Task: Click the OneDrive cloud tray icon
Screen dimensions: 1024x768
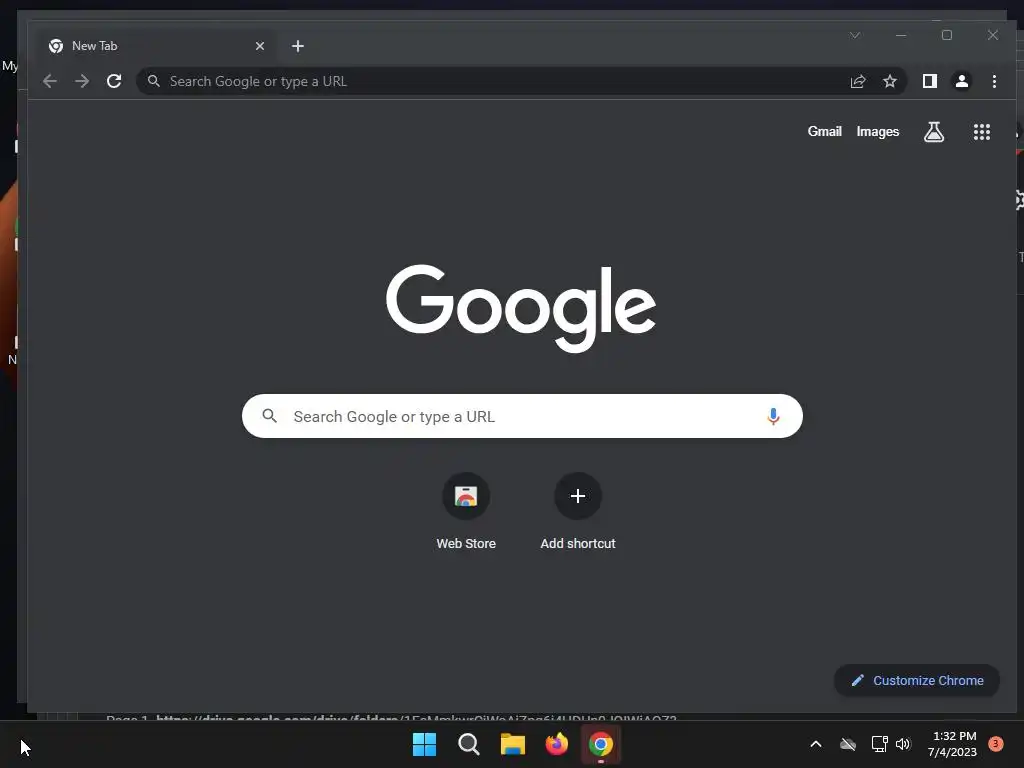Action: [x=848, y=744]
